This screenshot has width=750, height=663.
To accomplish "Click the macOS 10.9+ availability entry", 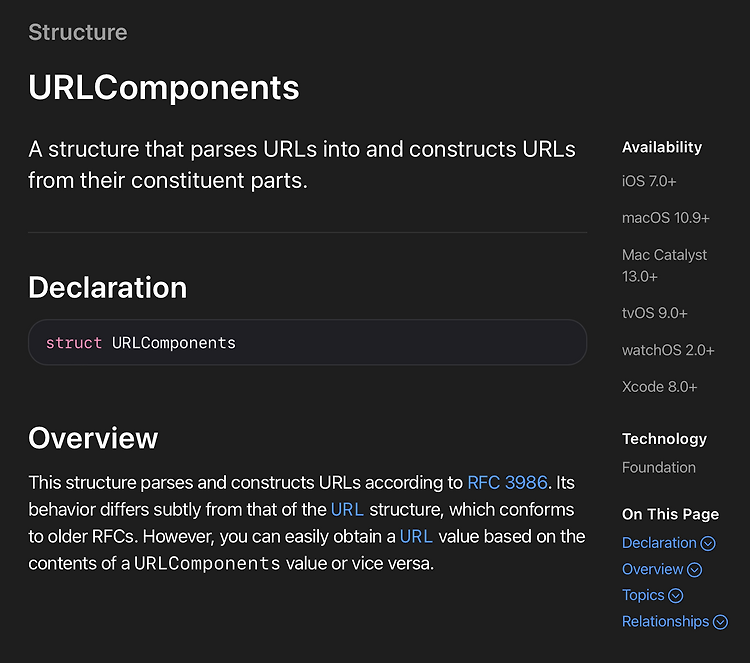I will coord(665,218).
